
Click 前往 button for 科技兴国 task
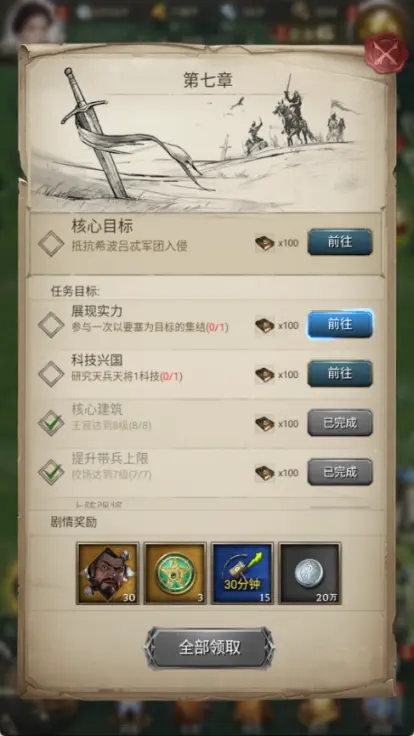(340, 374)
